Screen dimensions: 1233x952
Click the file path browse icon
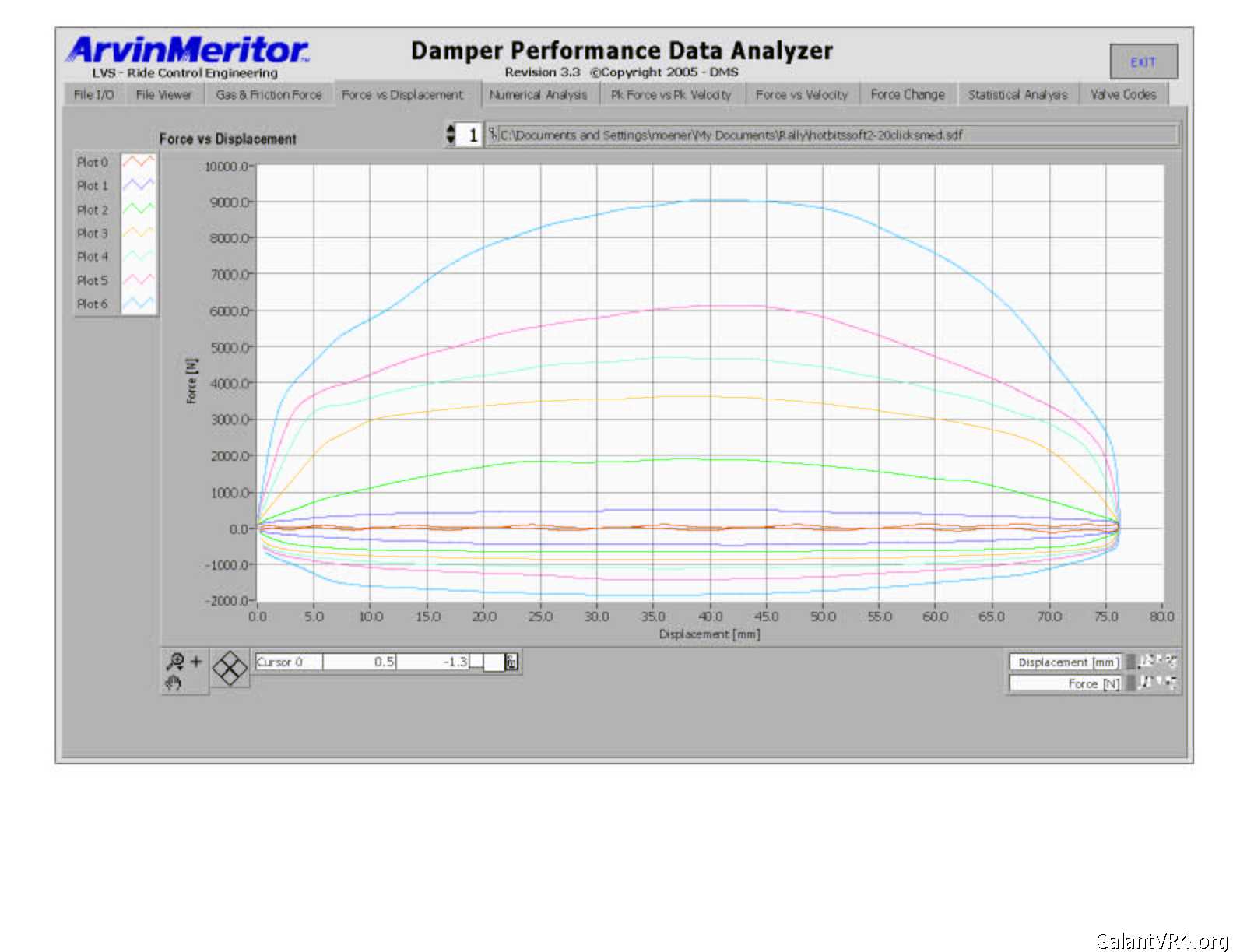point(493,134)
